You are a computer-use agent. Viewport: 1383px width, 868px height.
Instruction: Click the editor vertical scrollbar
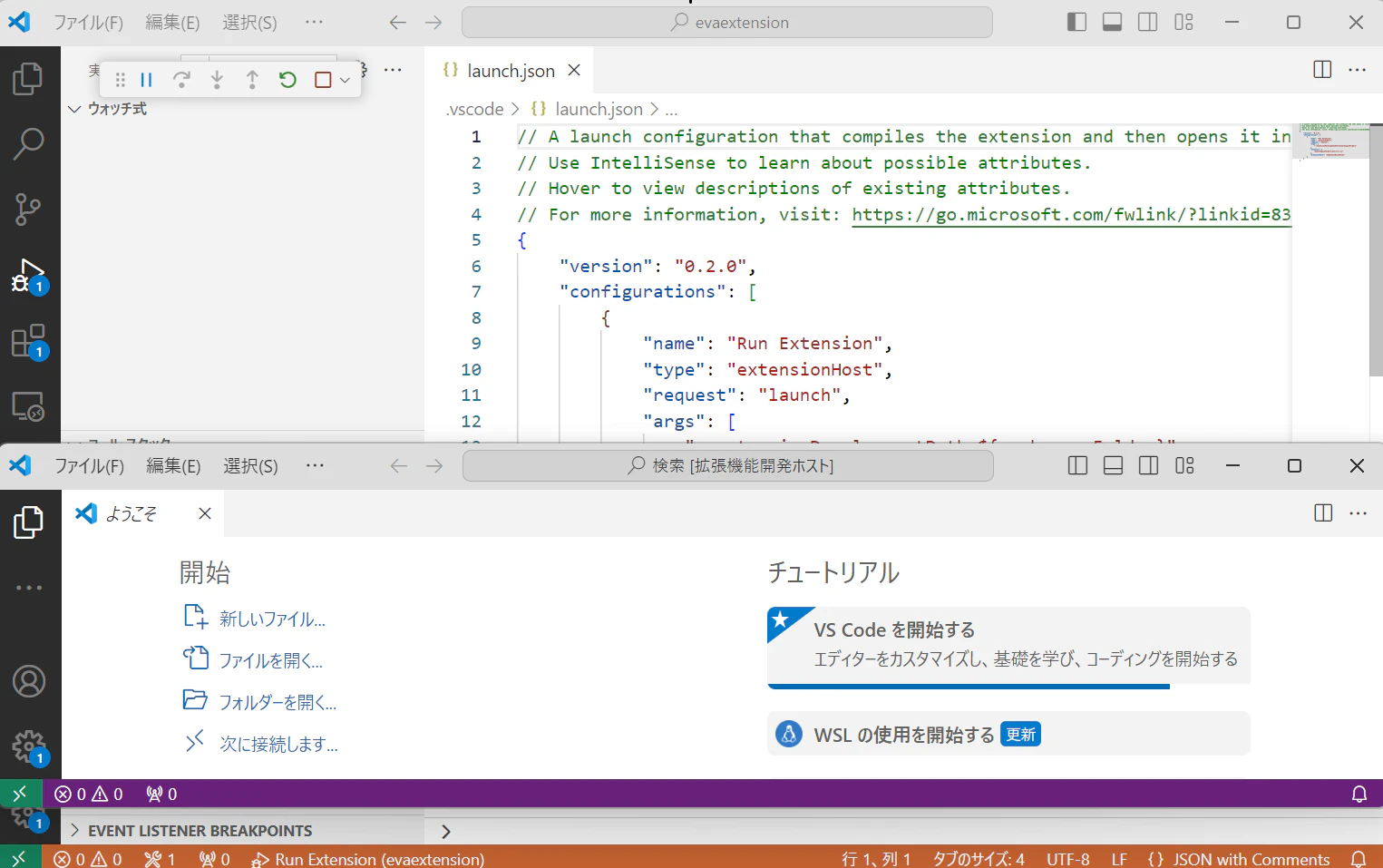pyautogui.click(x=1376, y=249)
